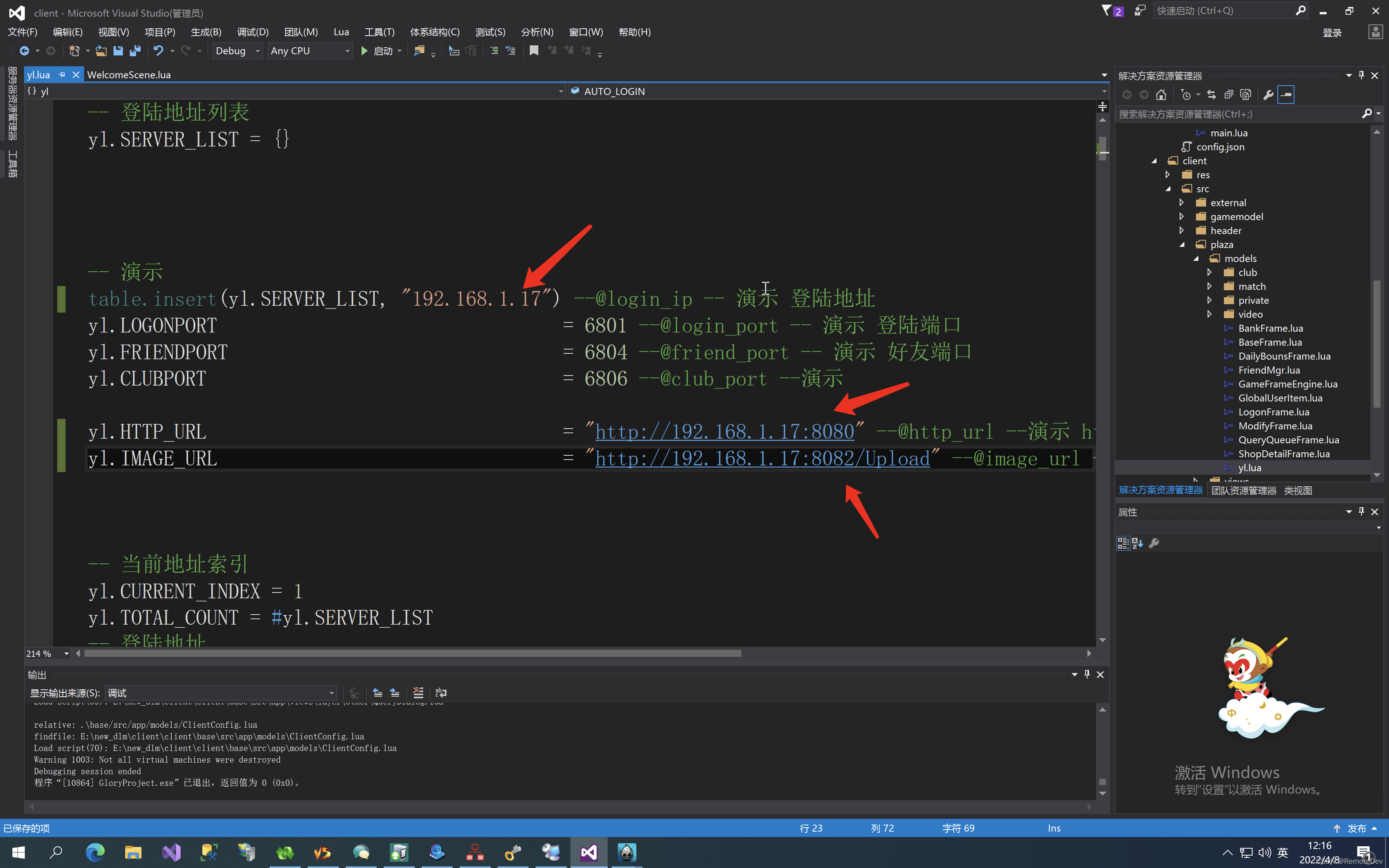Toggle Preview Selected Items button in Solution Explorer
Viewport: 1389px width, 868px height.
(x=1286, y=95)
